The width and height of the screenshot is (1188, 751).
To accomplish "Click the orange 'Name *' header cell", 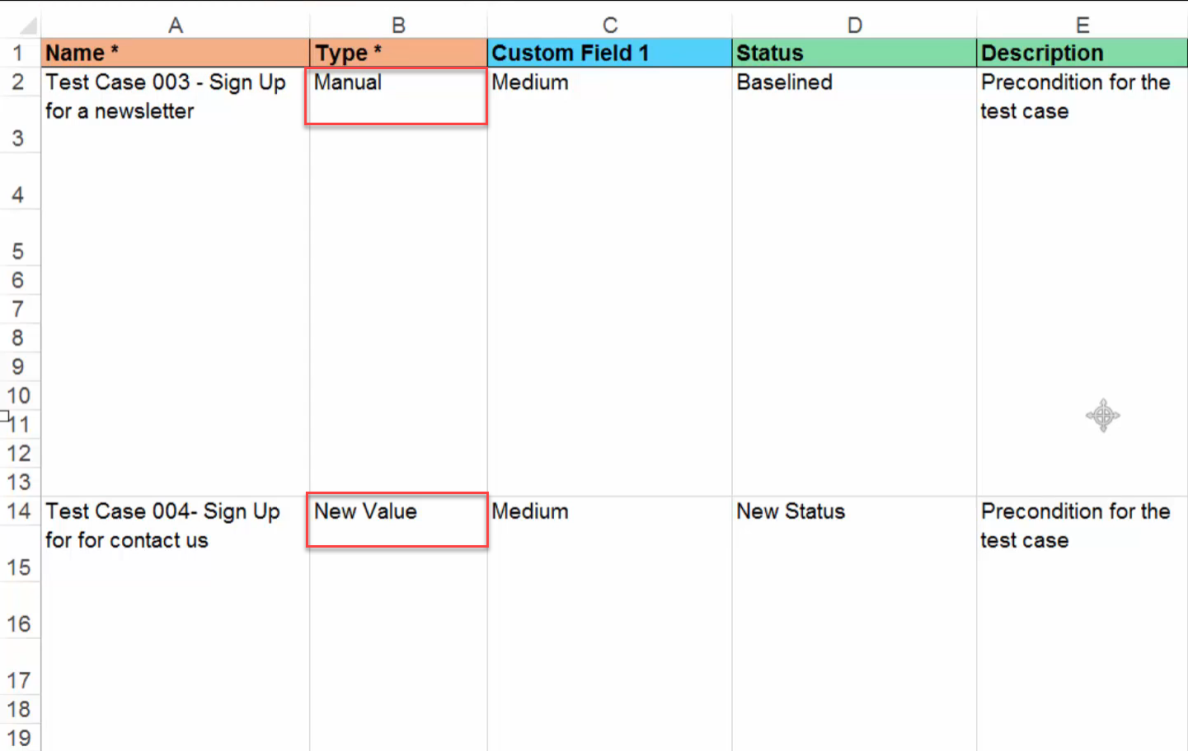I will 175,52.
